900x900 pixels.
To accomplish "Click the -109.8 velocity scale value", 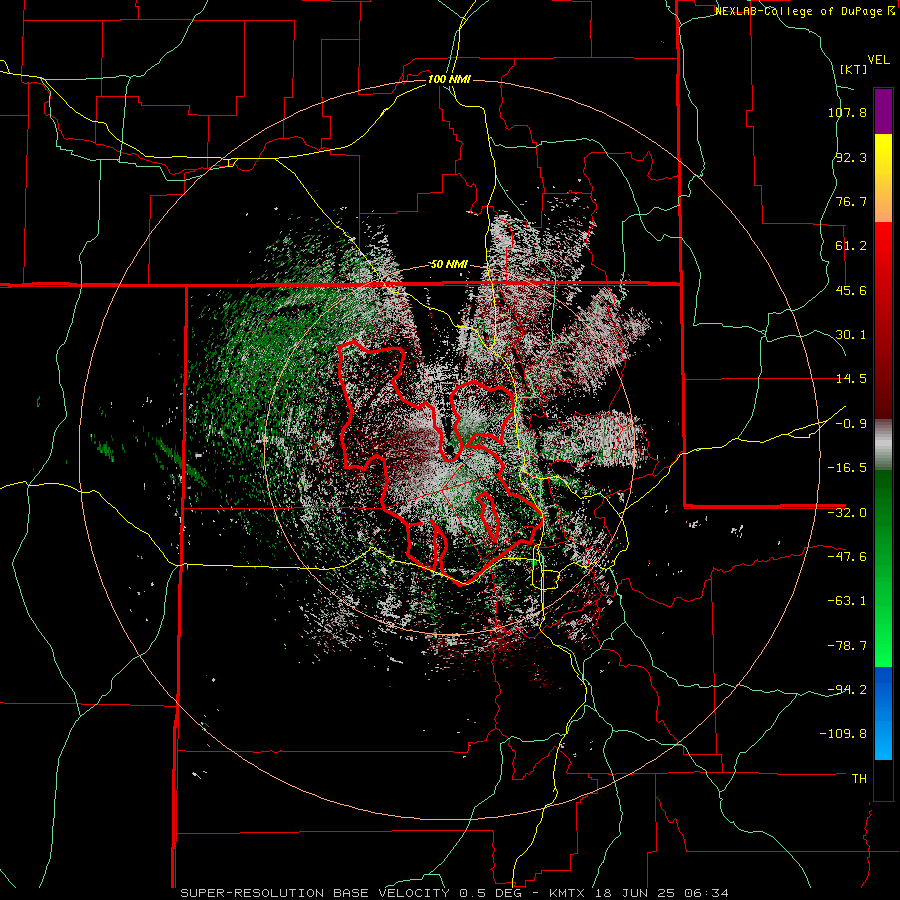I will click(x=843, y=734).
